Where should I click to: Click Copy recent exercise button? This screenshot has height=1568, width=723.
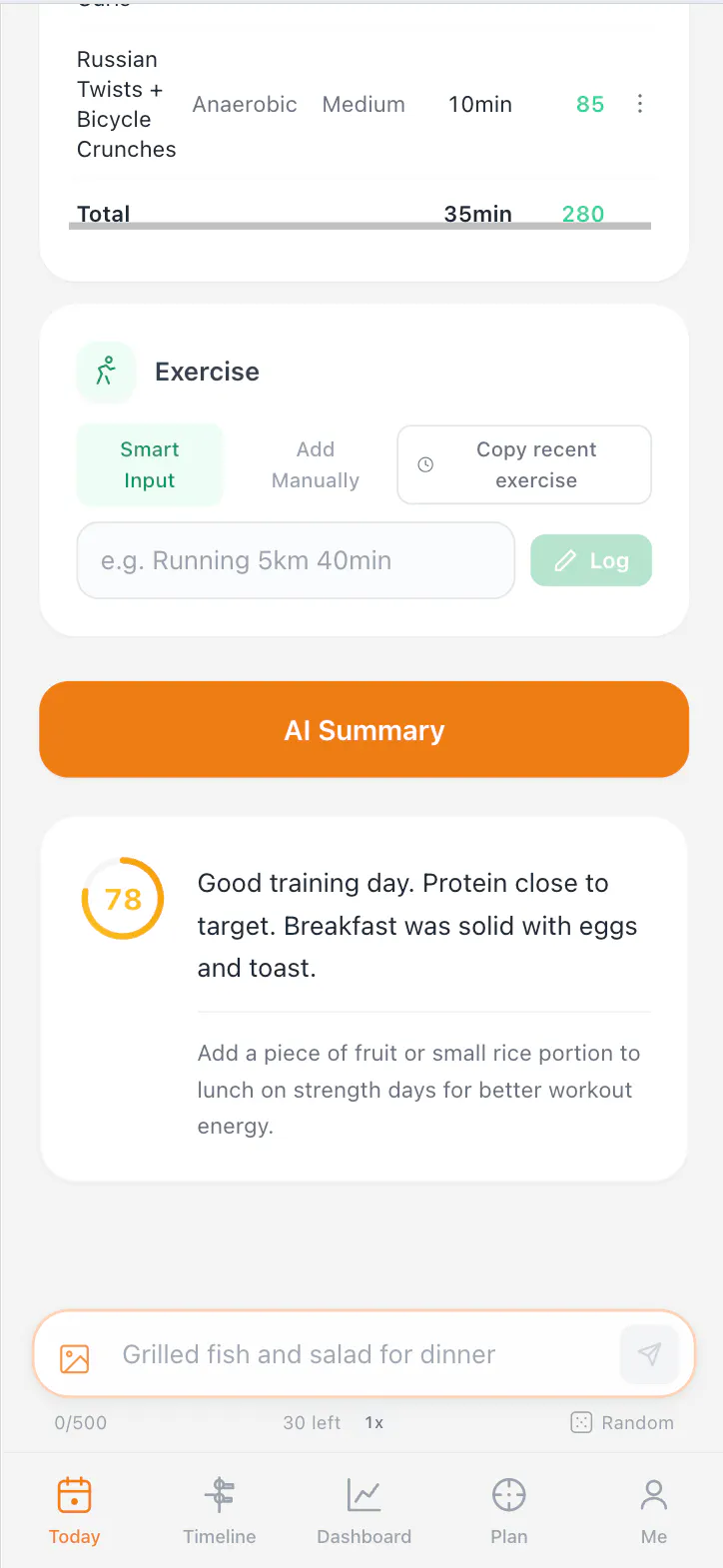(x=524, y=465)
